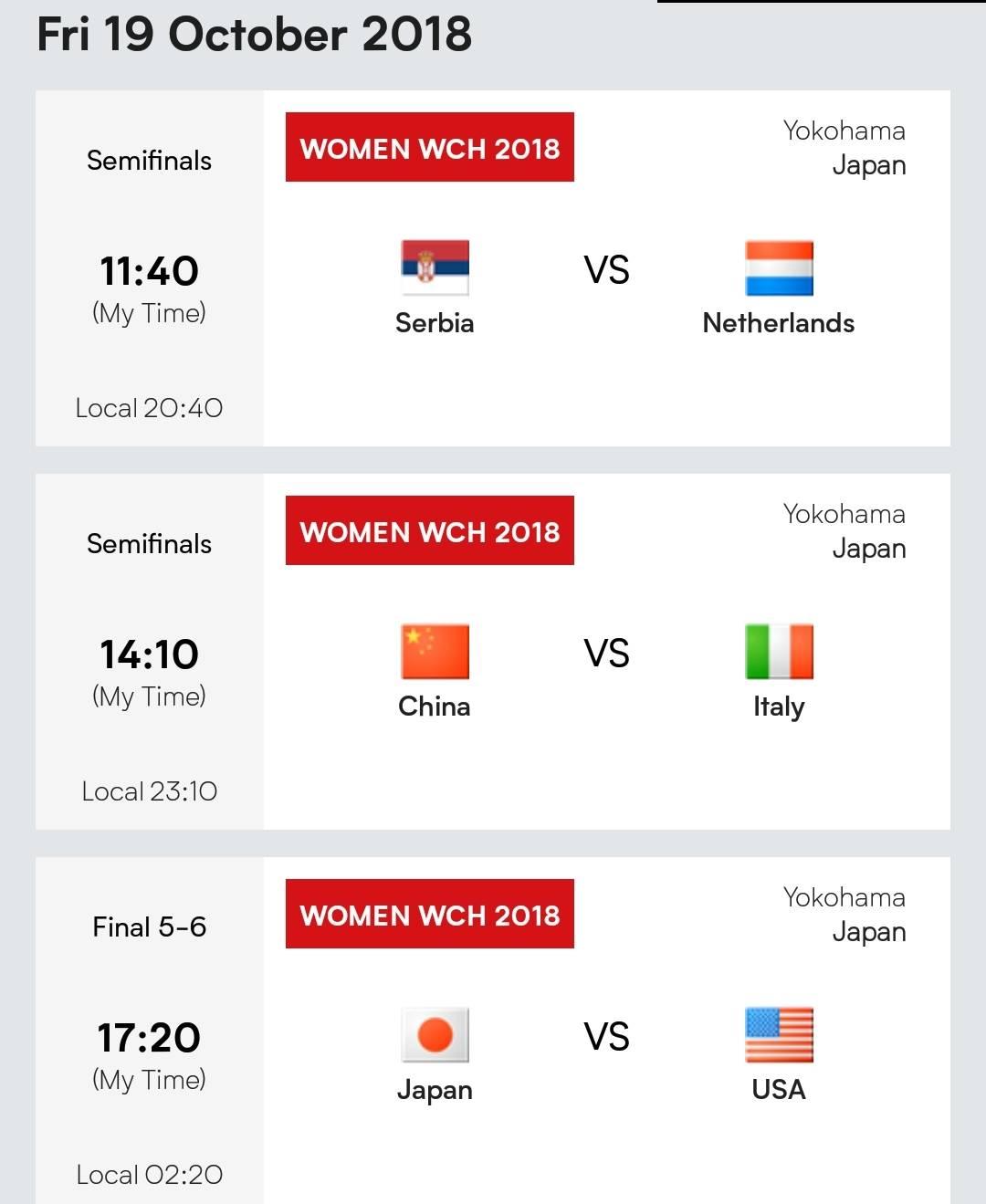Select the USA team name
The height and width of the screenshot is (1204, 986).
coord(779,1090)
